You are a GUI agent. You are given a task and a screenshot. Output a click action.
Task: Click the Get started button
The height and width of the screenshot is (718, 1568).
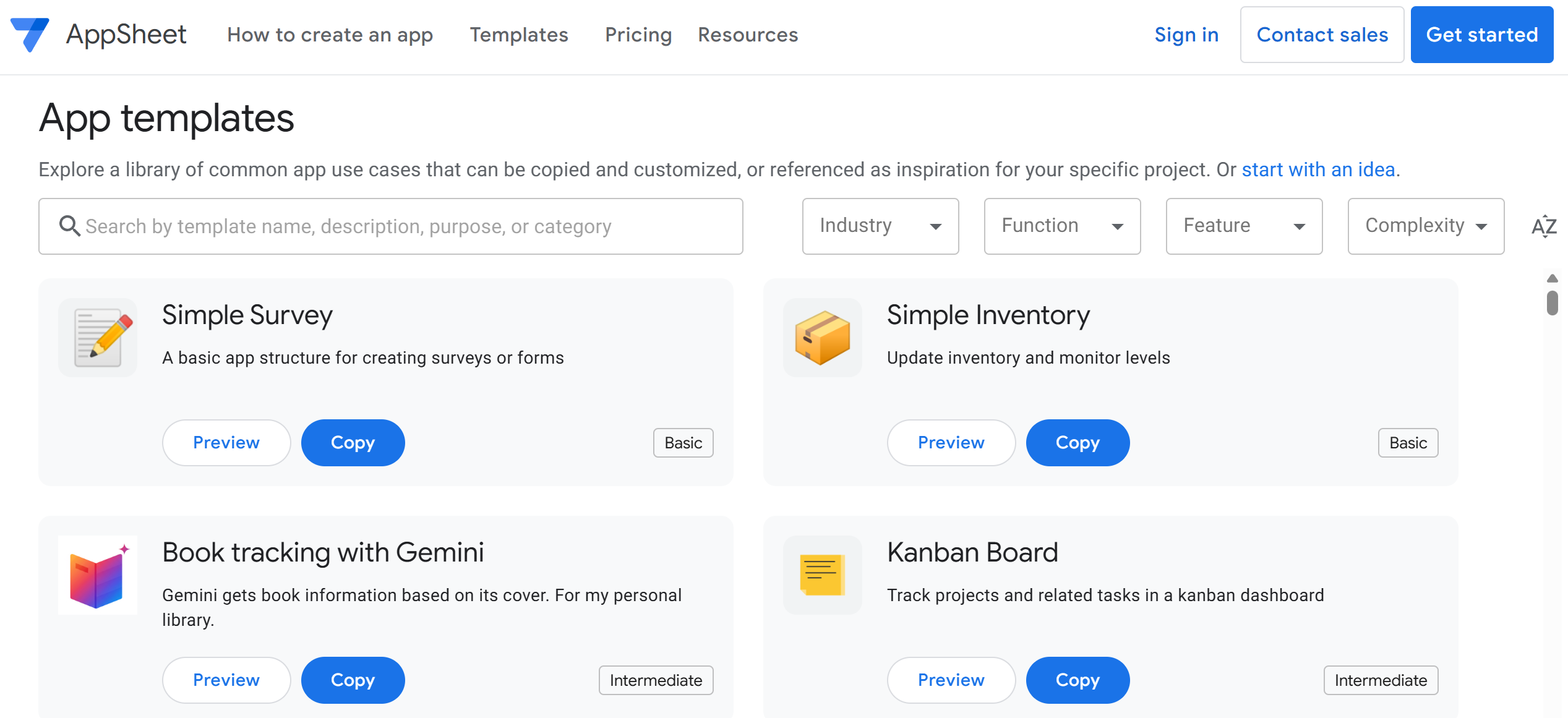pyautogui.click(x=1482, y=35)
